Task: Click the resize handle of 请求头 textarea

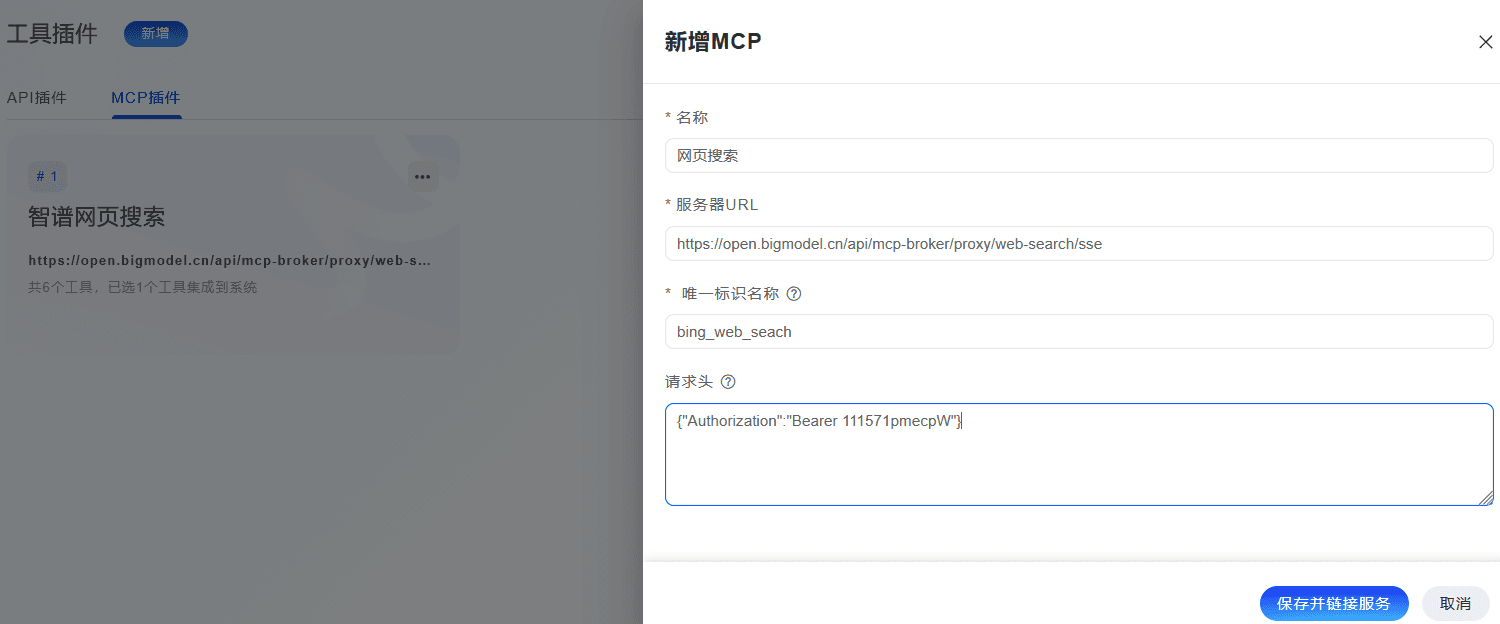Action: click(1486, 498)
